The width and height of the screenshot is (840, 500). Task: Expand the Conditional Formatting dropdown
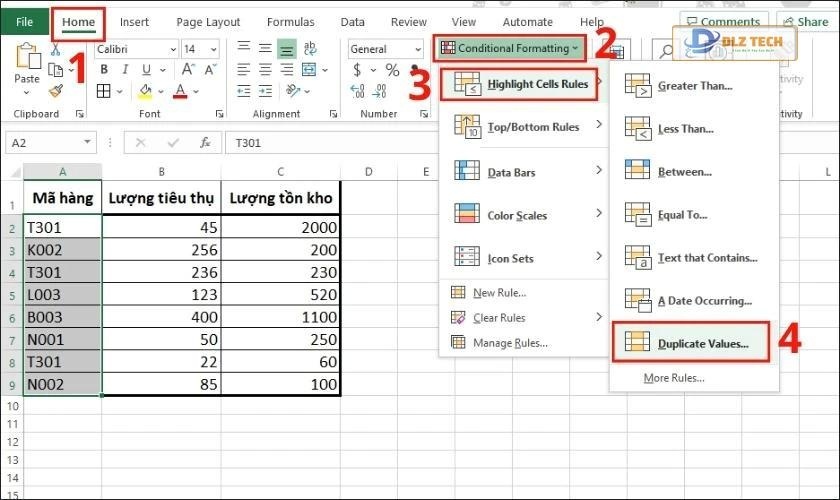click(x=509, y=48)
